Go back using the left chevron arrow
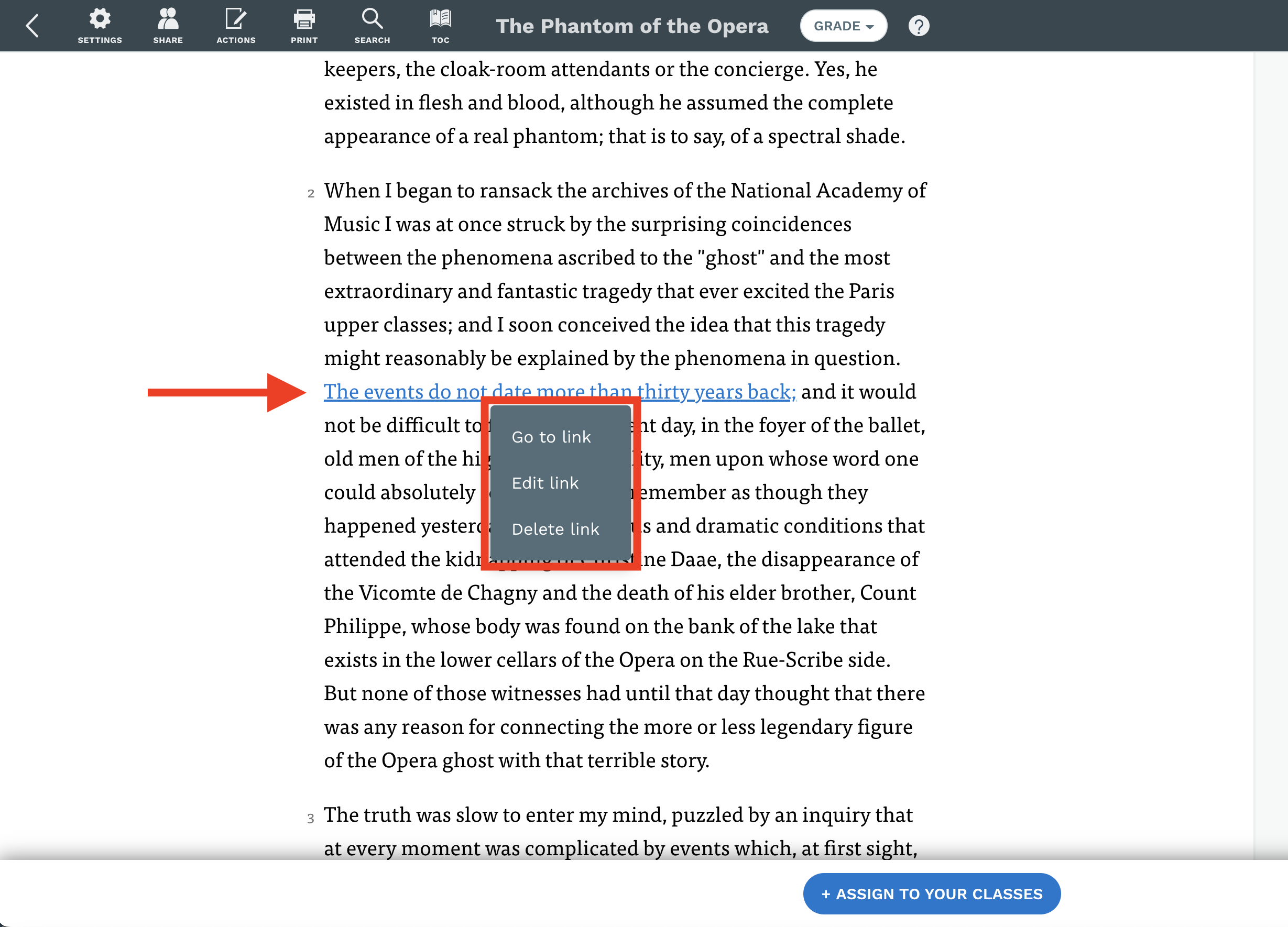Image resolution: width=1288 pixels, height=927 pixels. point(32,26)
